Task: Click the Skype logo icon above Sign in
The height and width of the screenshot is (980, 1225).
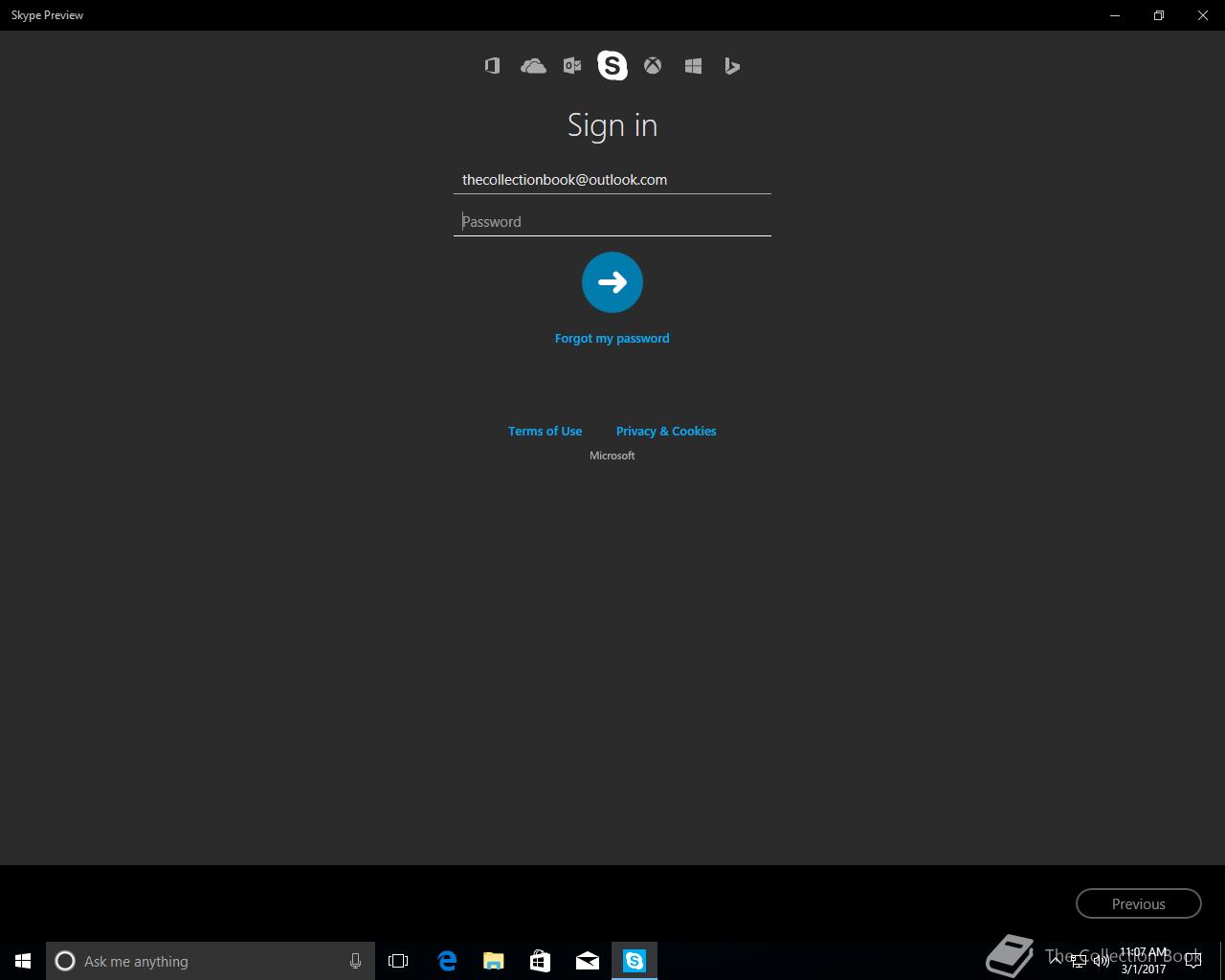Action: point(612,65)
